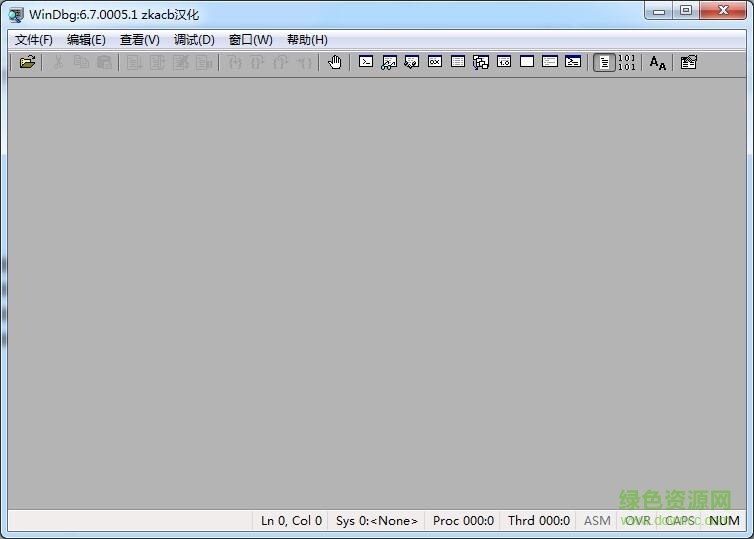Enable Source Mode On toggle
Image resolution: width=754 pixels, height=539 pixels.
(604, 62)
